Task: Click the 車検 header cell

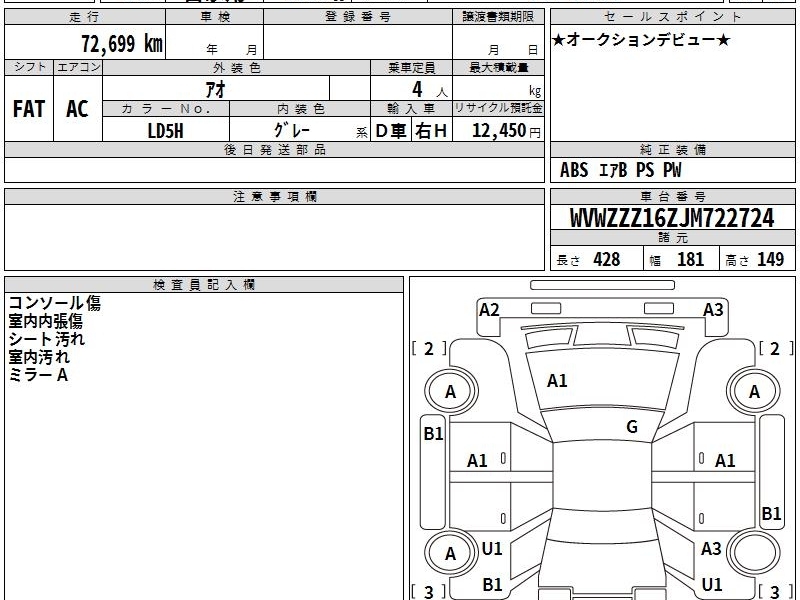Action: pyautogui.click(x=215, y=17)
